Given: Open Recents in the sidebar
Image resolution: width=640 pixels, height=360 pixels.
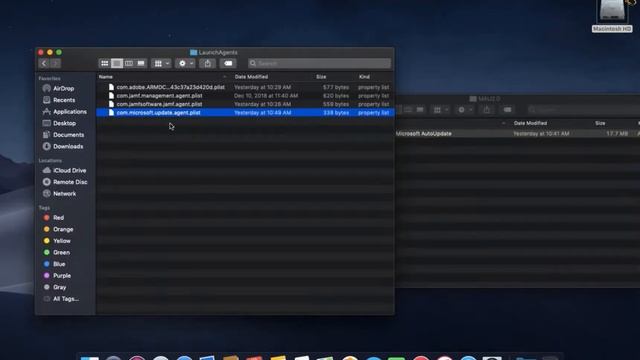Looking at the screenshot, I should click(64, 100).
